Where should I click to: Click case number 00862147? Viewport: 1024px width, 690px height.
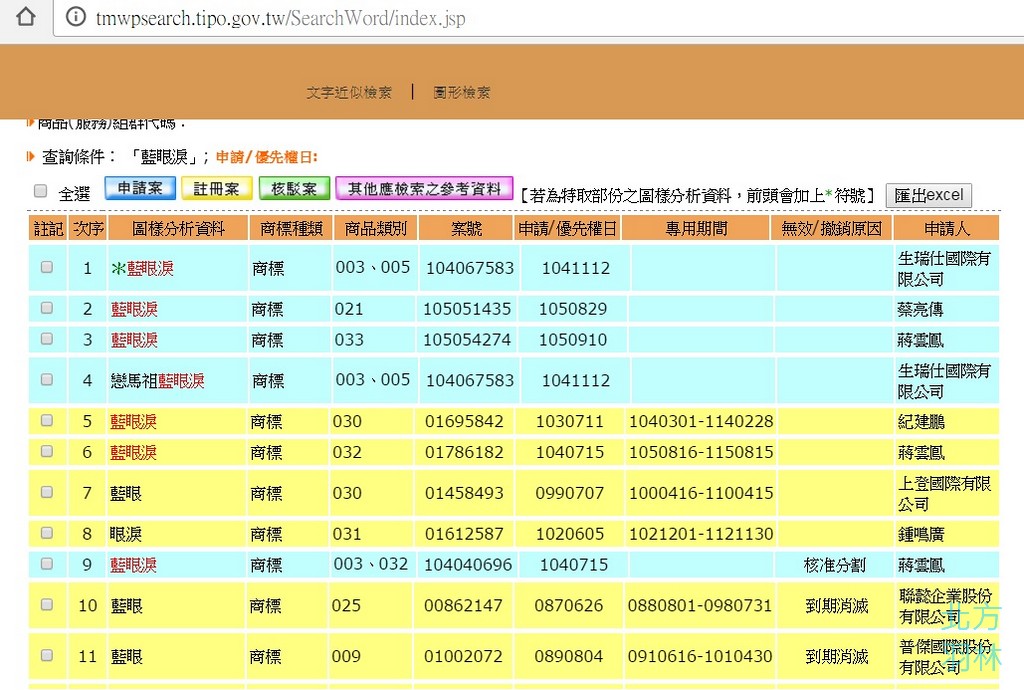point(463,605)
